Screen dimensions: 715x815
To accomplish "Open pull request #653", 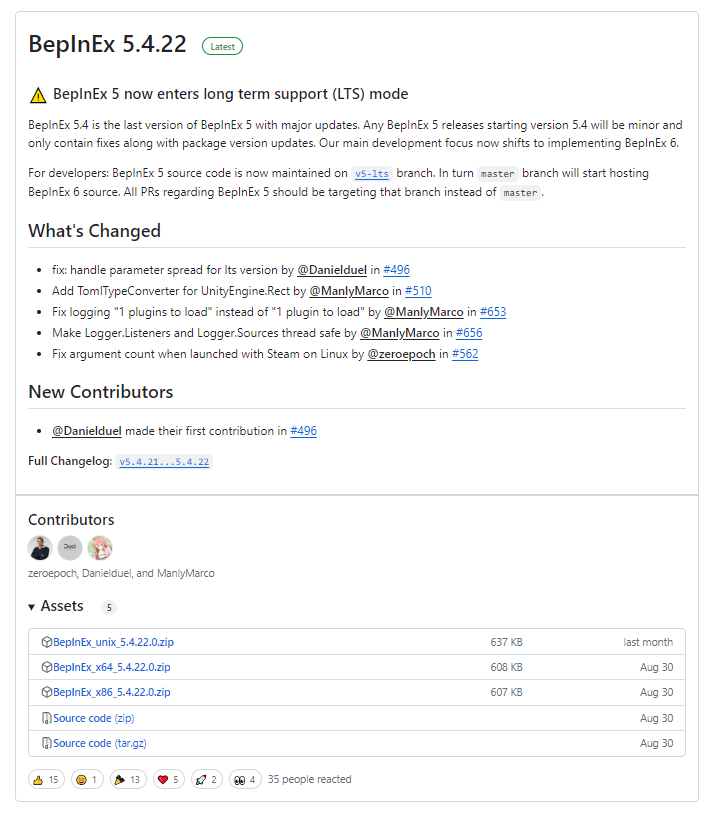I will 493,312.
